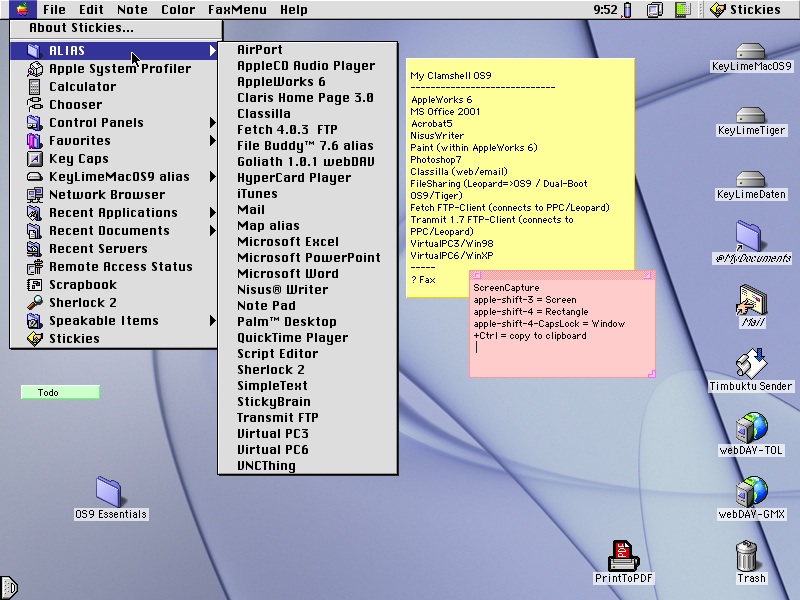Open the KeyLimeDaten drive icon

tap(750, 179)
